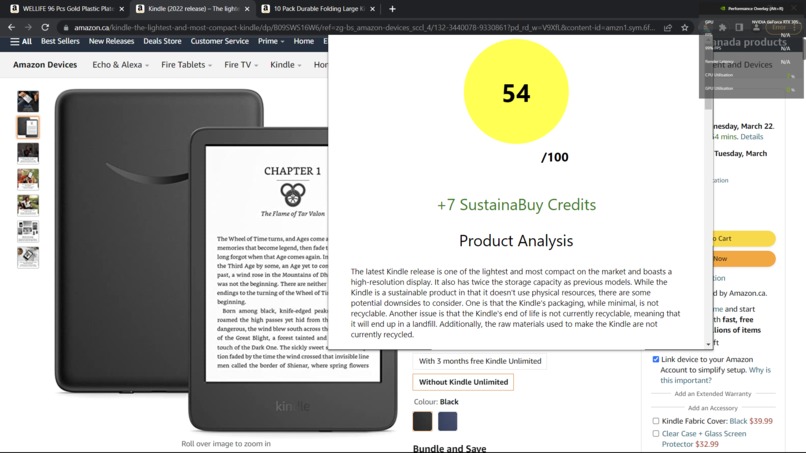The height and width of the screenshot is (453, 806).
Task: Show the seventh product thumbnail
Action: tap(28, 258)
